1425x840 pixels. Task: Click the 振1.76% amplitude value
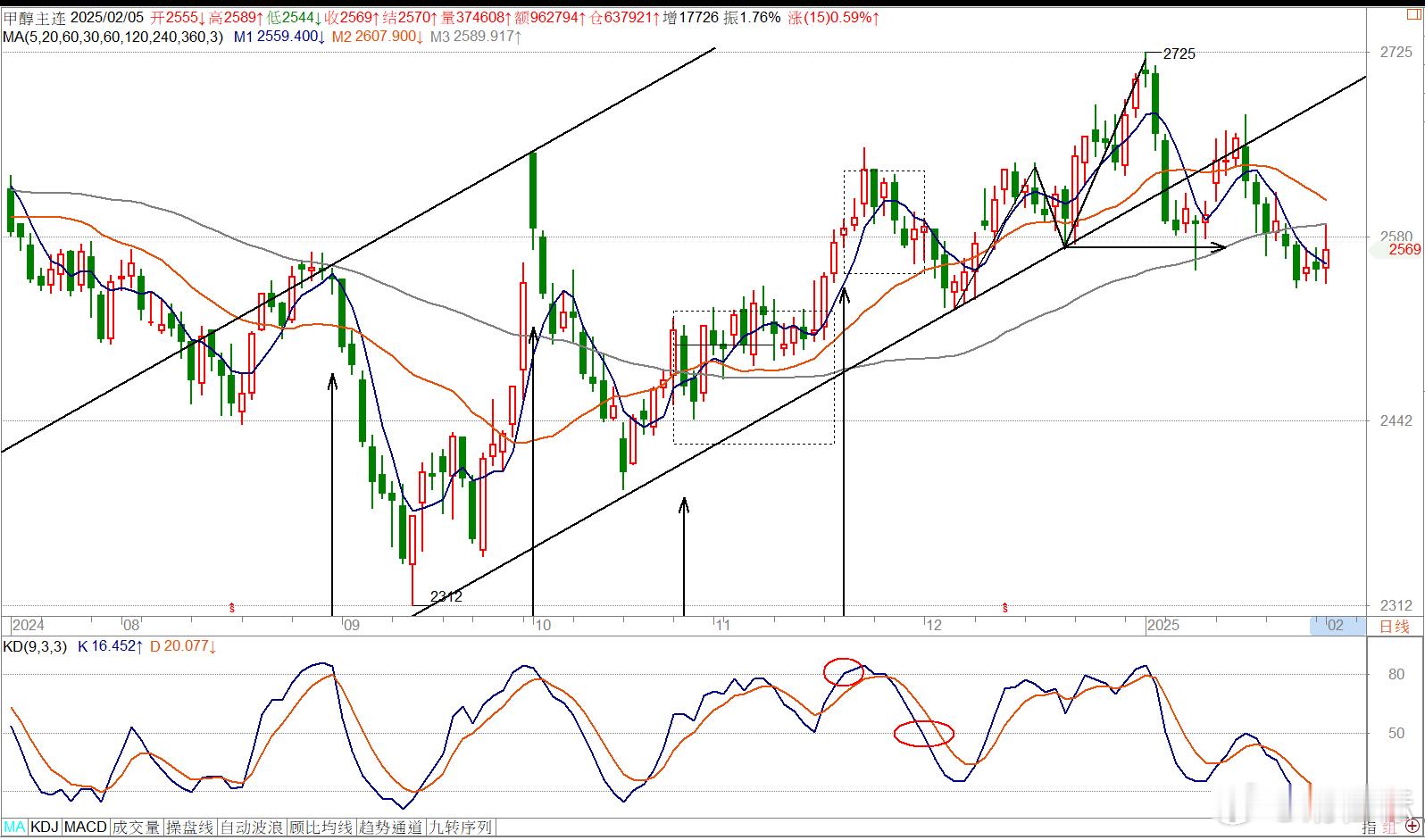point(752,17)
